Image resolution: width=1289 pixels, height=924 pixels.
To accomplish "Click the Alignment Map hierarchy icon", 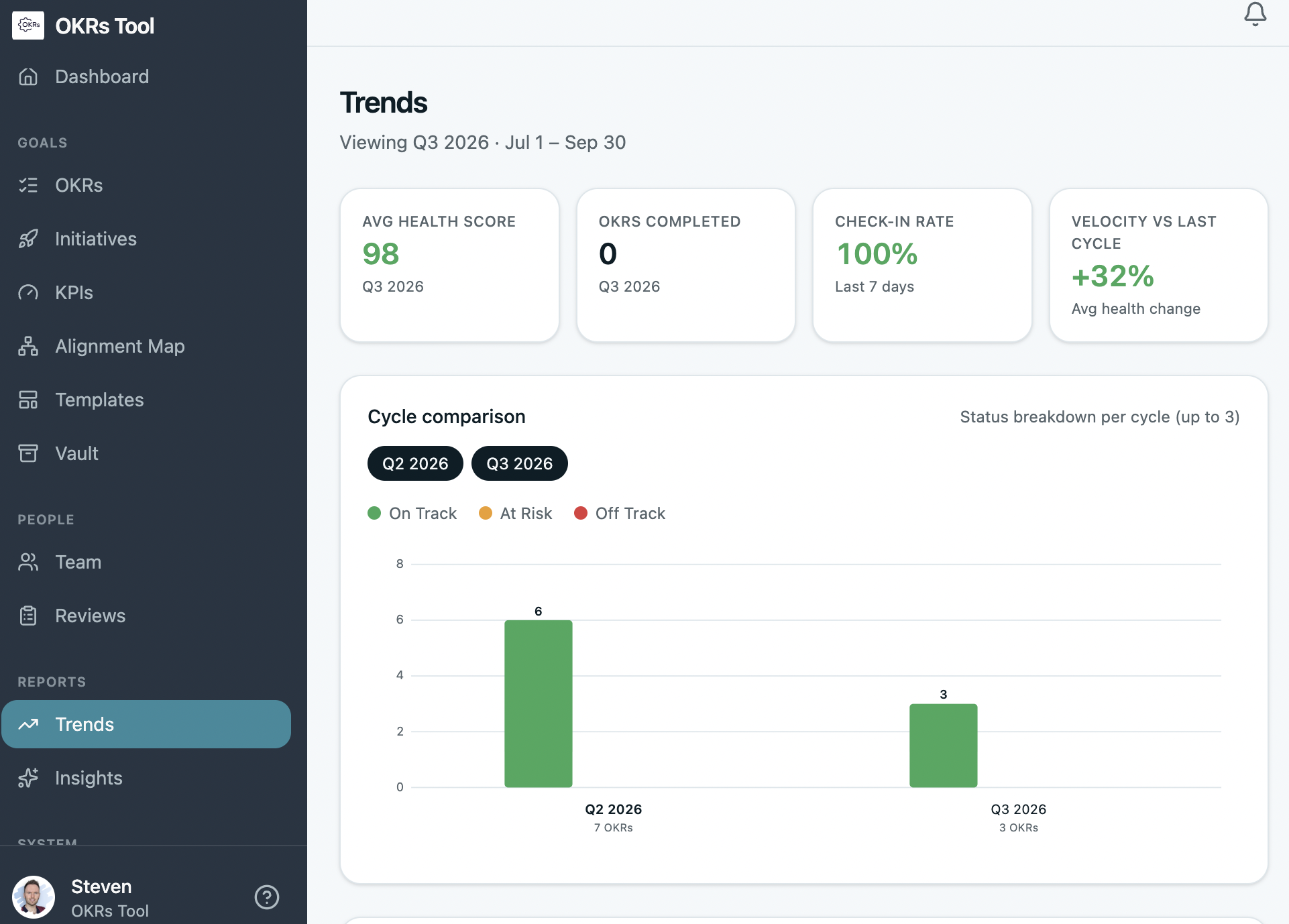I will tap(28, 346).
